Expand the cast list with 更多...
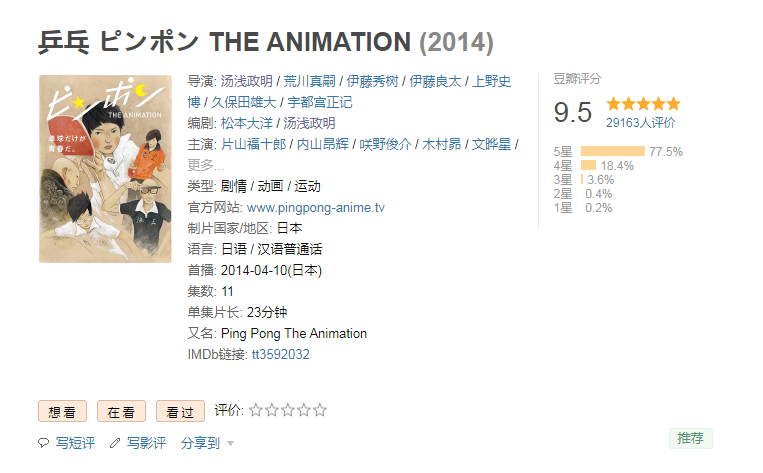This screenshot has width=763, height=473. (206, 165)
